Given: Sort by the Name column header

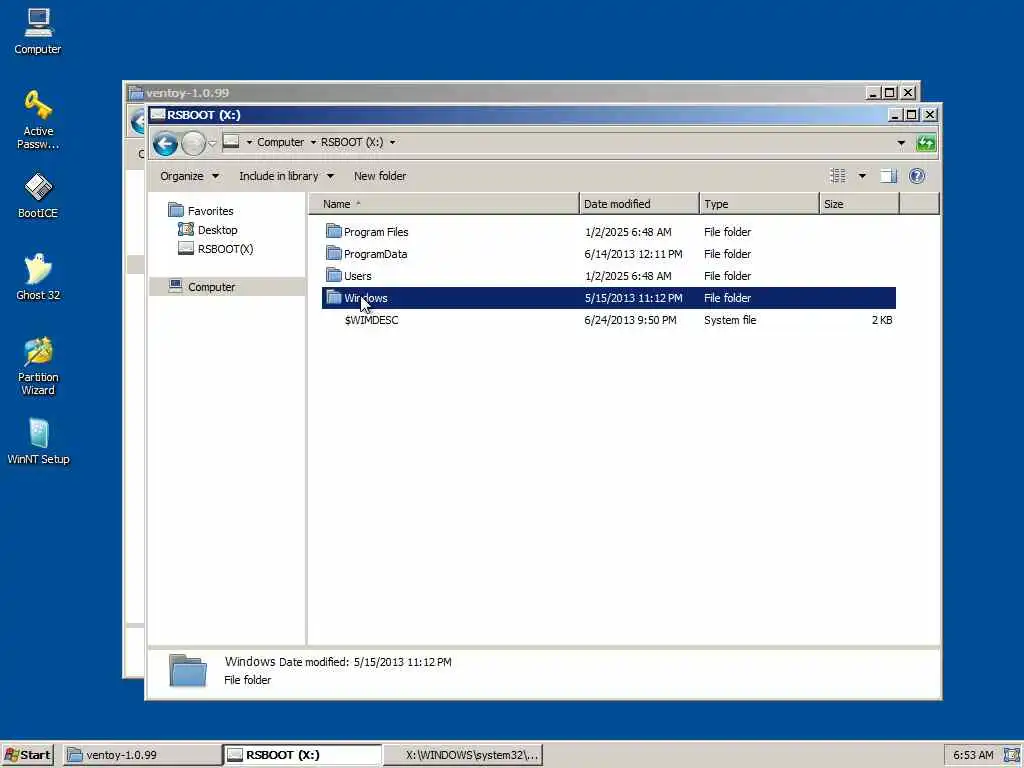Looking at the screenshot, I should coord(444,204).
